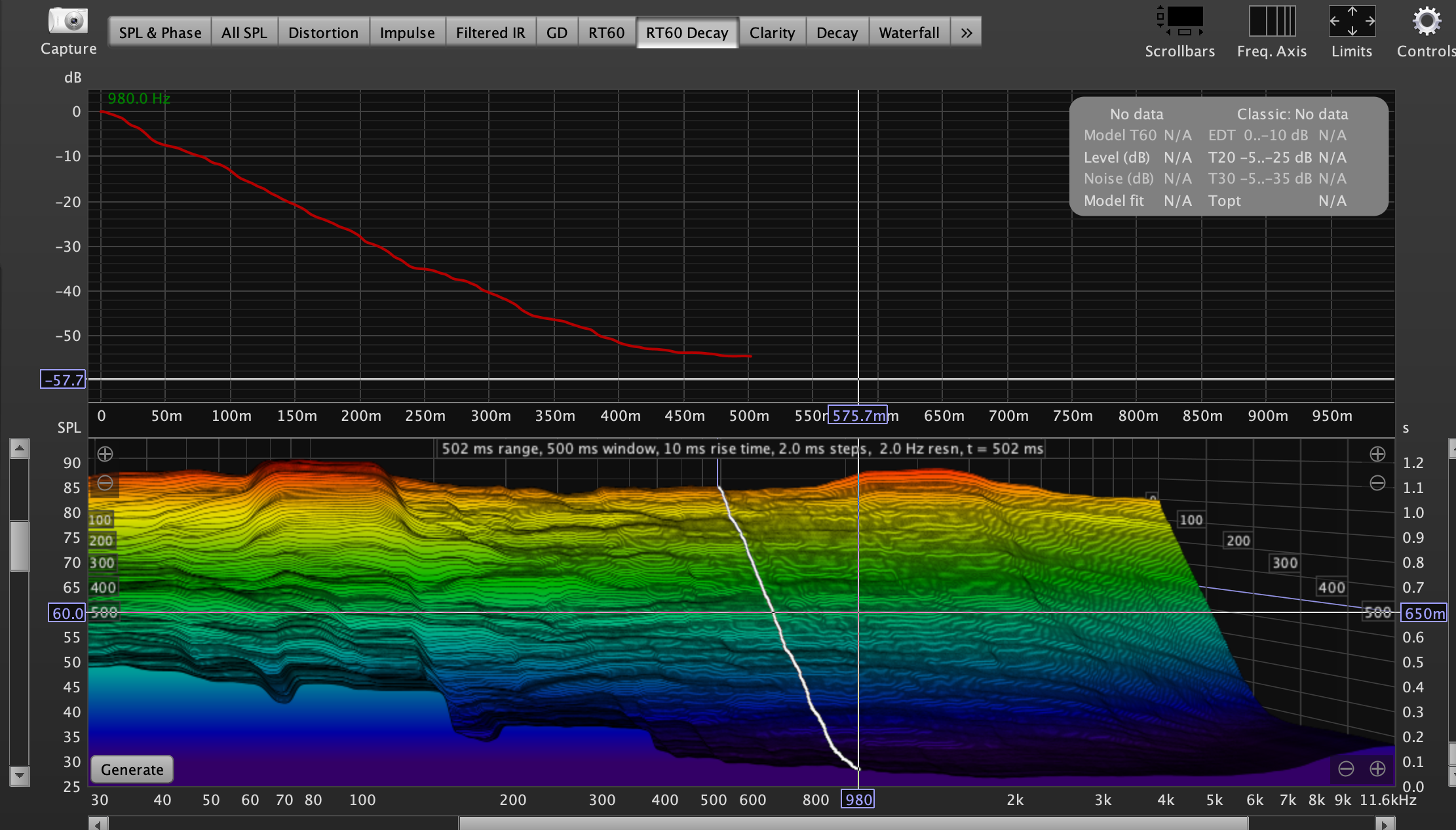Screen dimensions: 1456x830
Task: Click top-right zoom in plus icon
Action: [x=1377, y=454]
